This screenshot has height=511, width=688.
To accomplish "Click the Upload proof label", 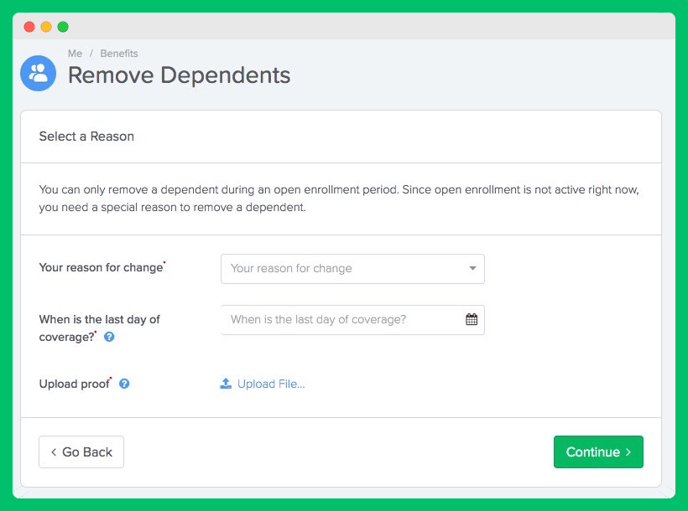I will (x=74, y=384).
